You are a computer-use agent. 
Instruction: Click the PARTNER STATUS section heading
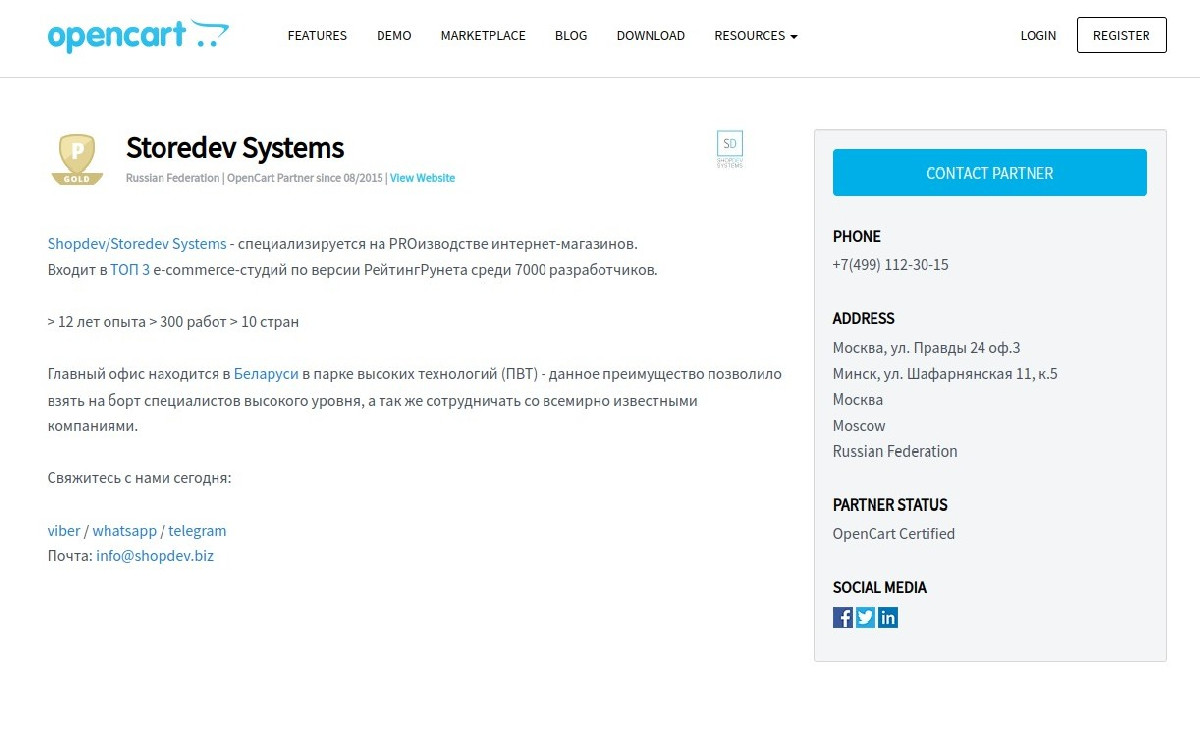click(890, 505)
